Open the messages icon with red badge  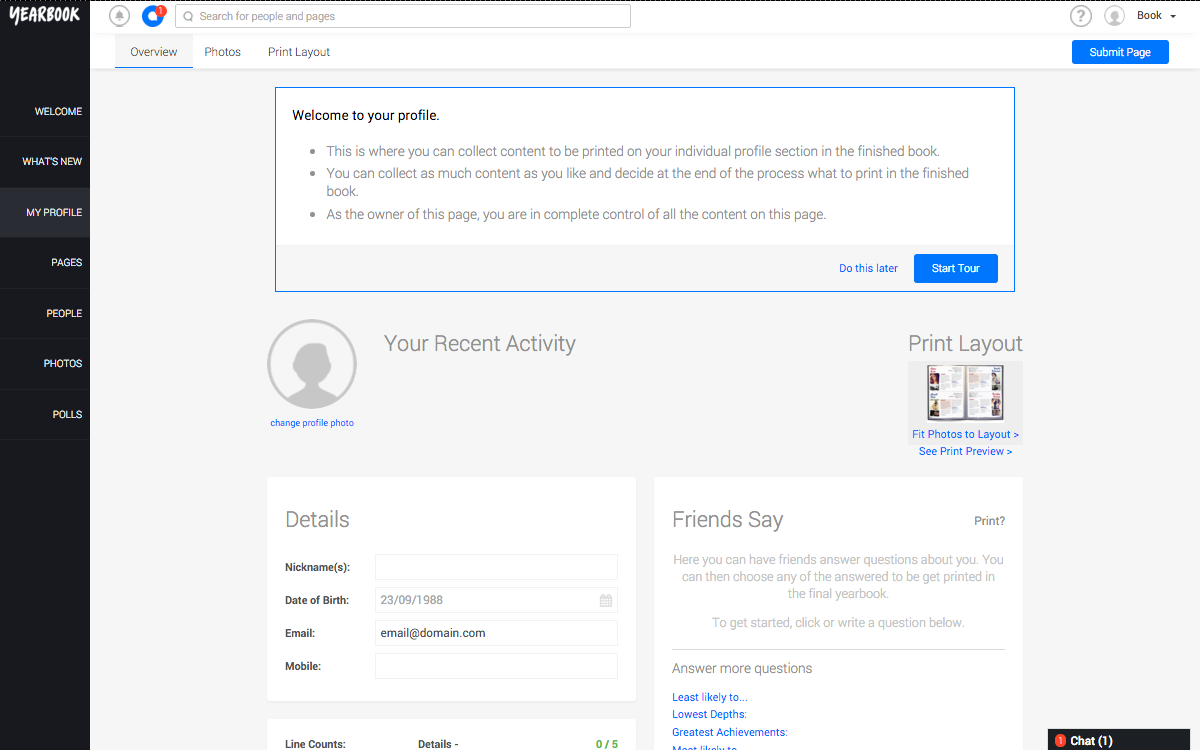(153, 16)
